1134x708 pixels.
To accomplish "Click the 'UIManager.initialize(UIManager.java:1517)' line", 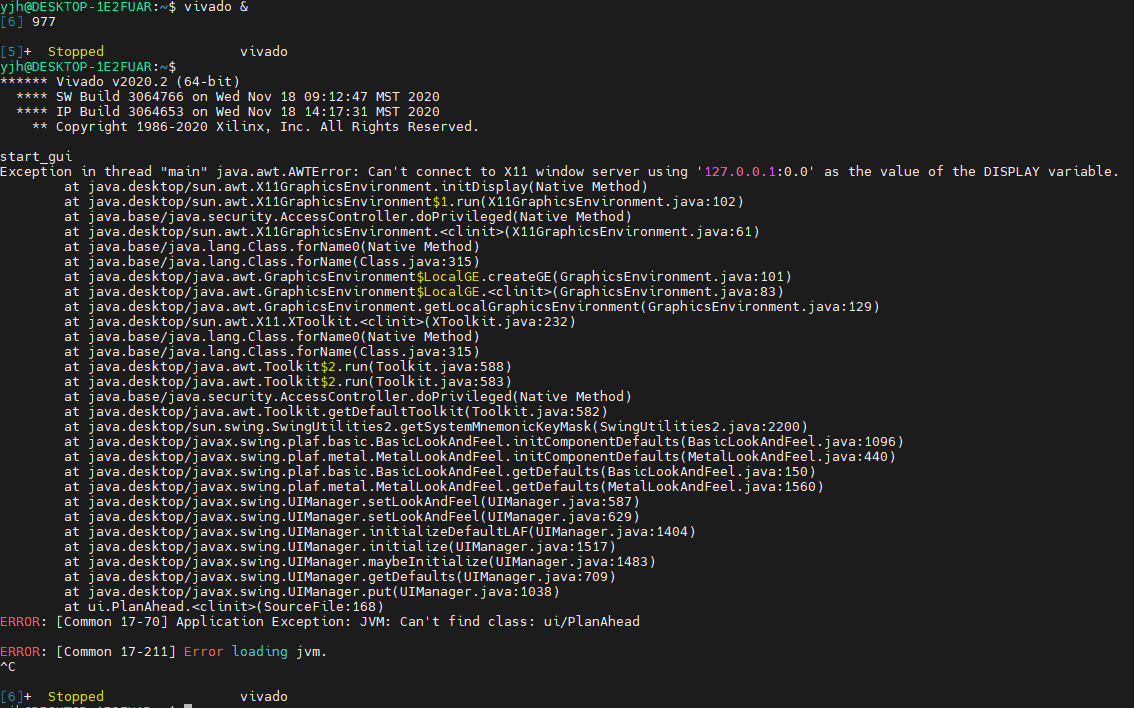I will click(x=340, y=547).
